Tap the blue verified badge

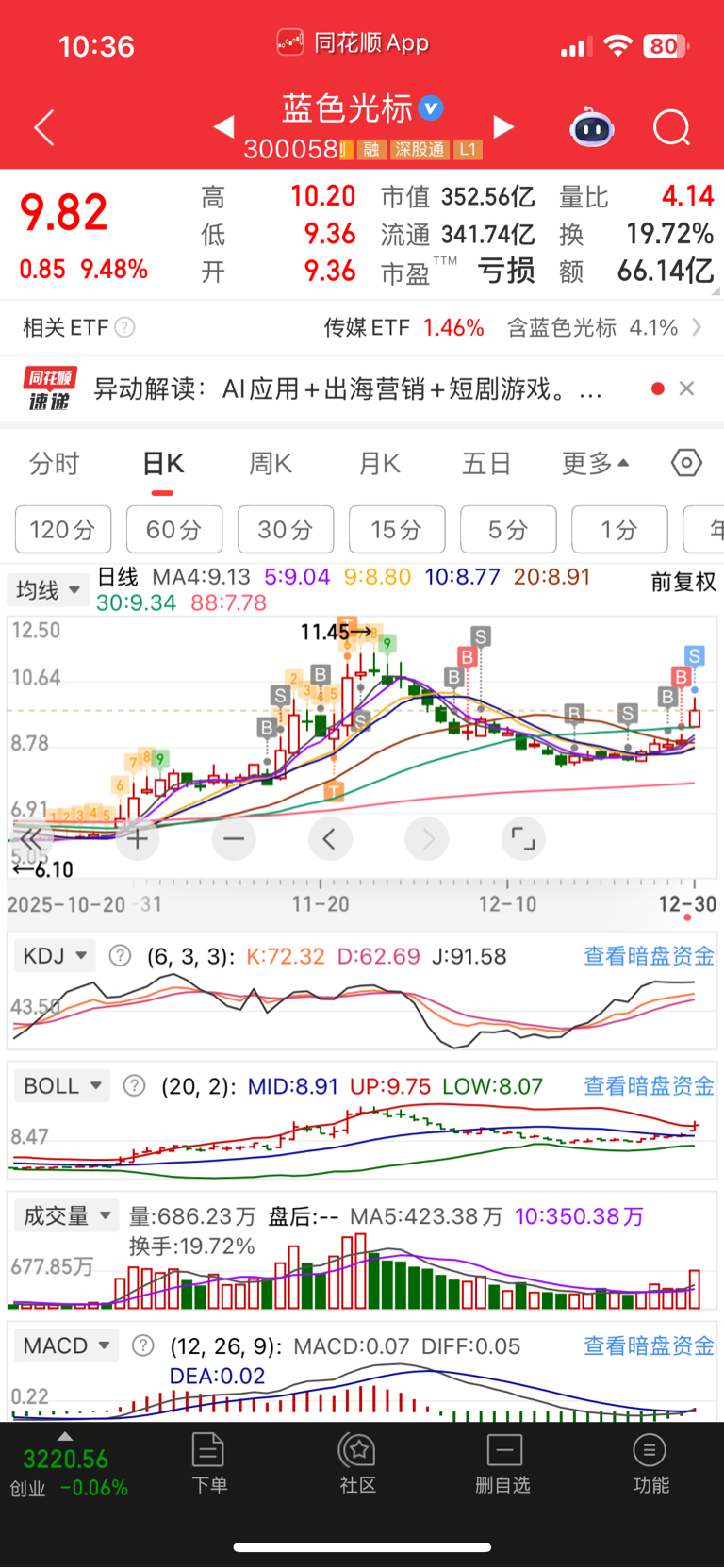(431, 108)
